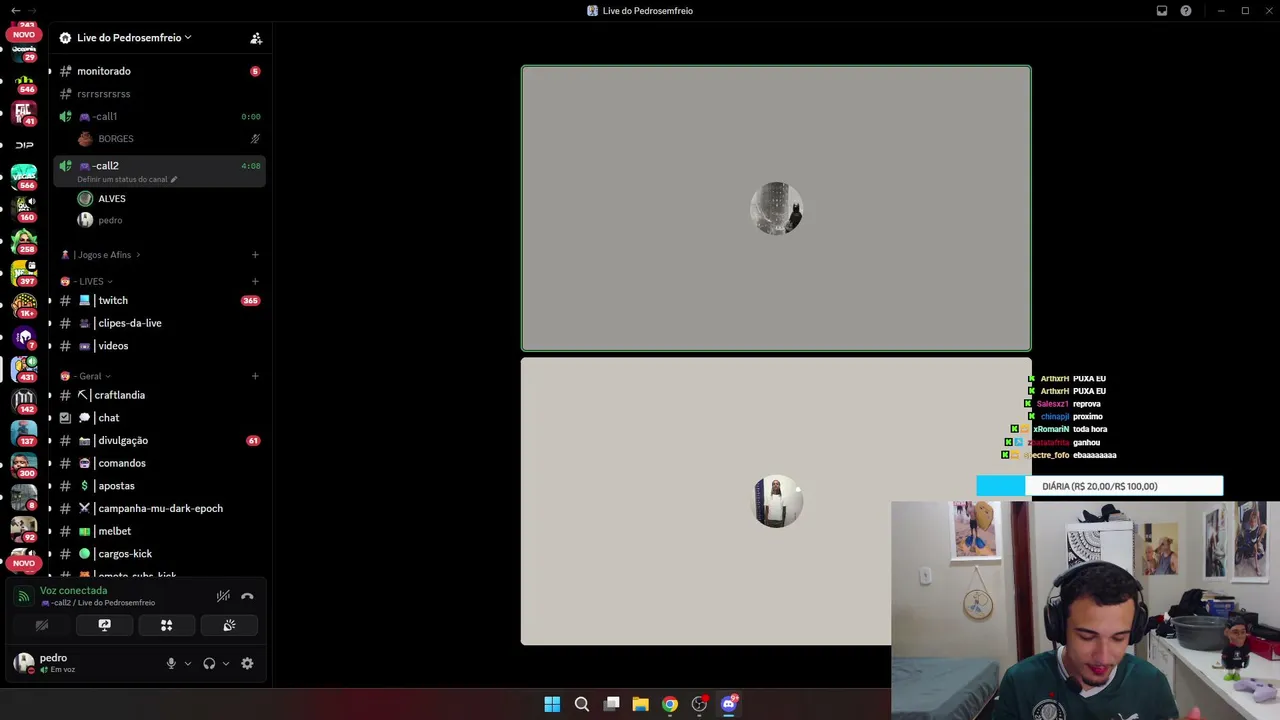Open voice connection details signal icon

pos(24,596)
